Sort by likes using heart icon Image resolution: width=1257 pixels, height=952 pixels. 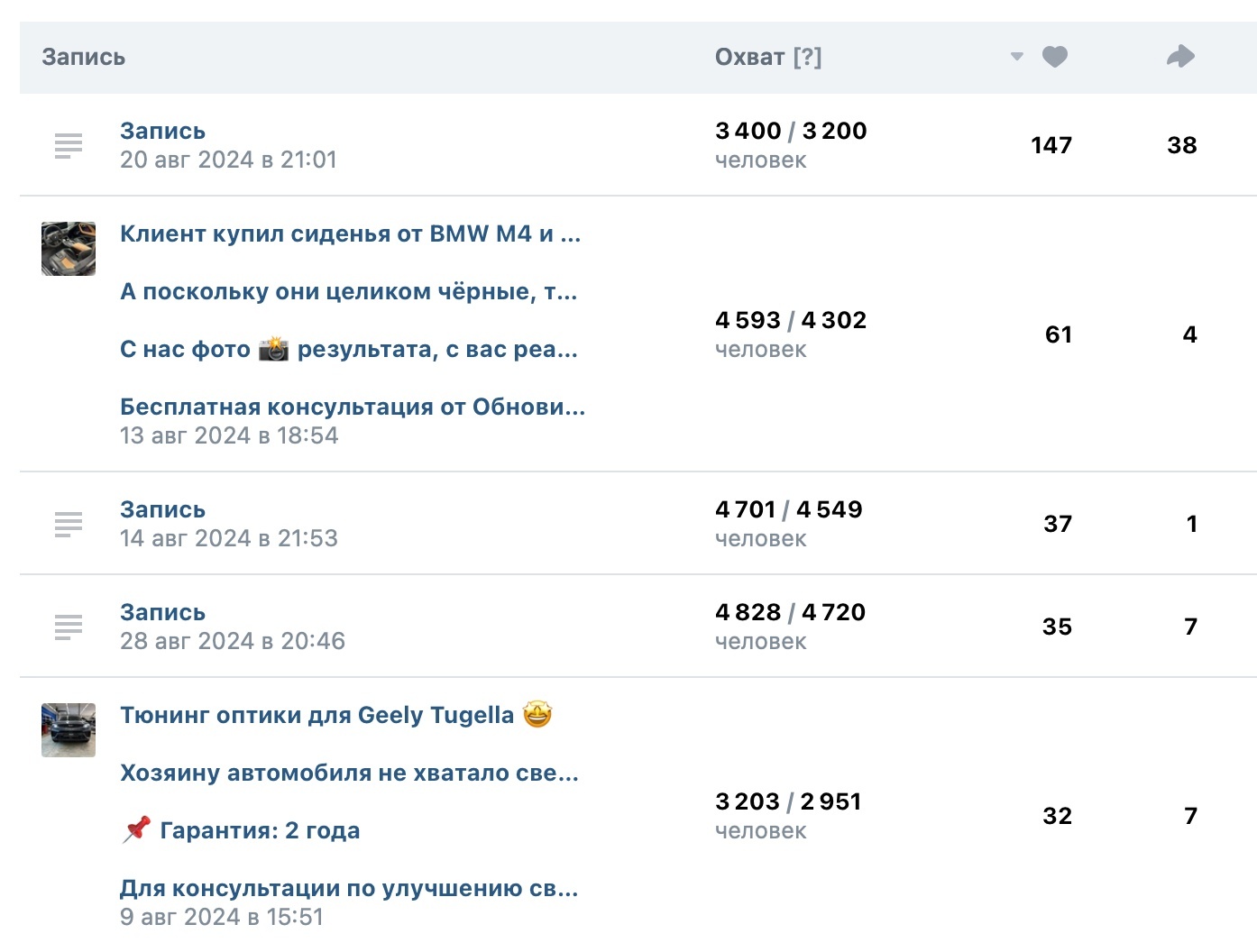(x=1055, y=57)
